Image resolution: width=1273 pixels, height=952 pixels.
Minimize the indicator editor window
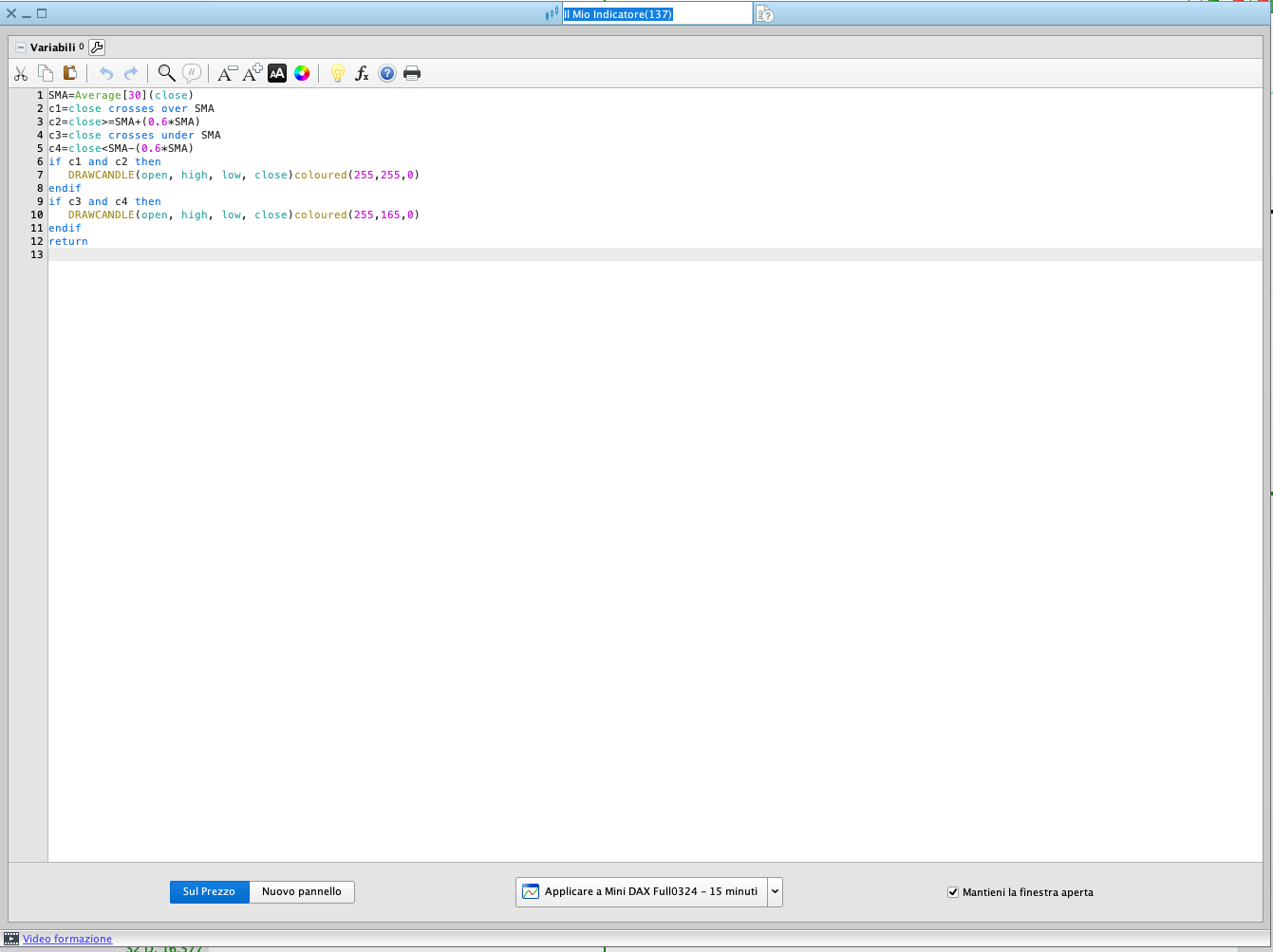point(27,14)
